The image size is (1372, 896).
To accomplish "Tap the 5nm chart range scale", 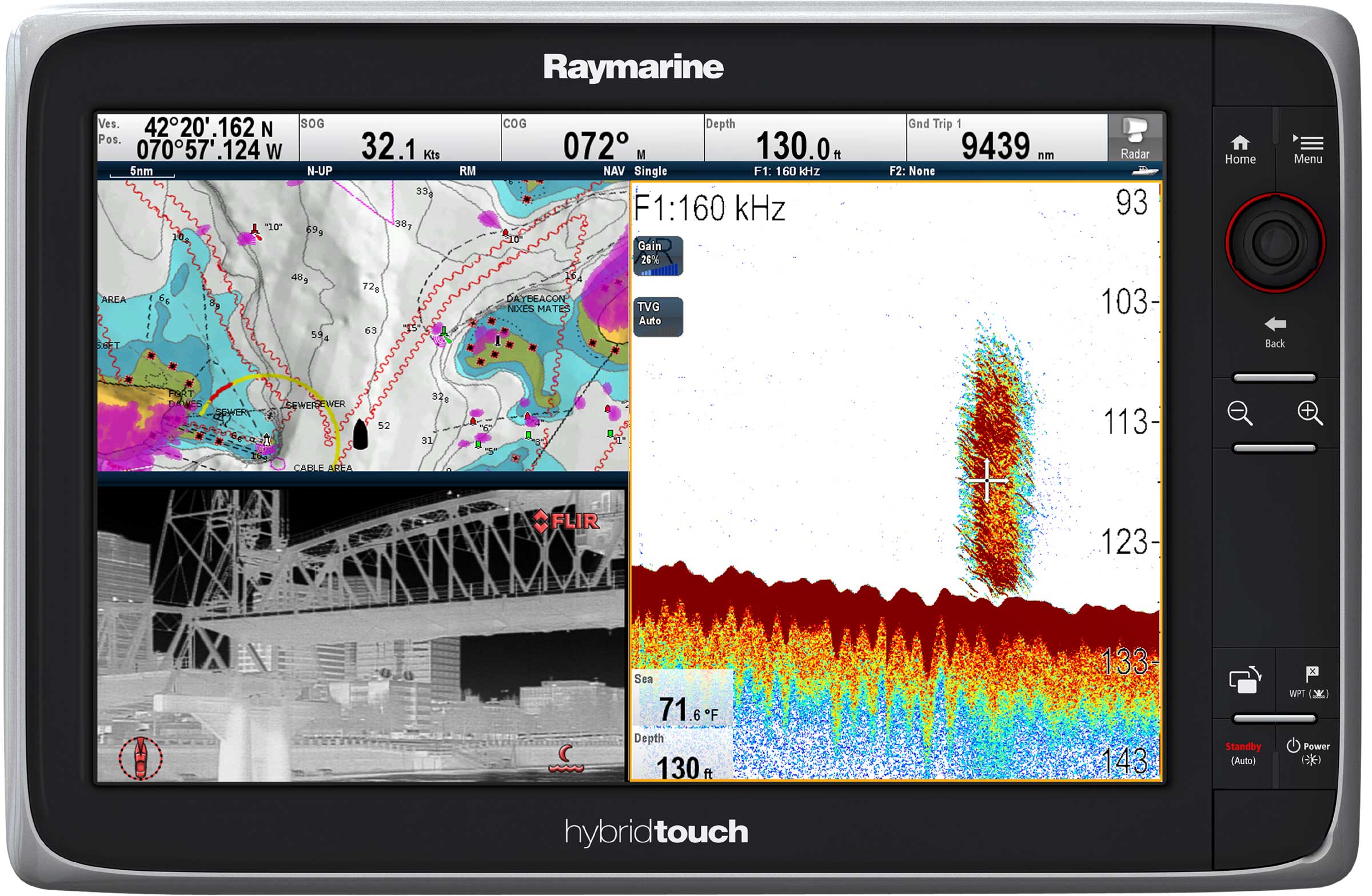I will click(x=142, y=171).
